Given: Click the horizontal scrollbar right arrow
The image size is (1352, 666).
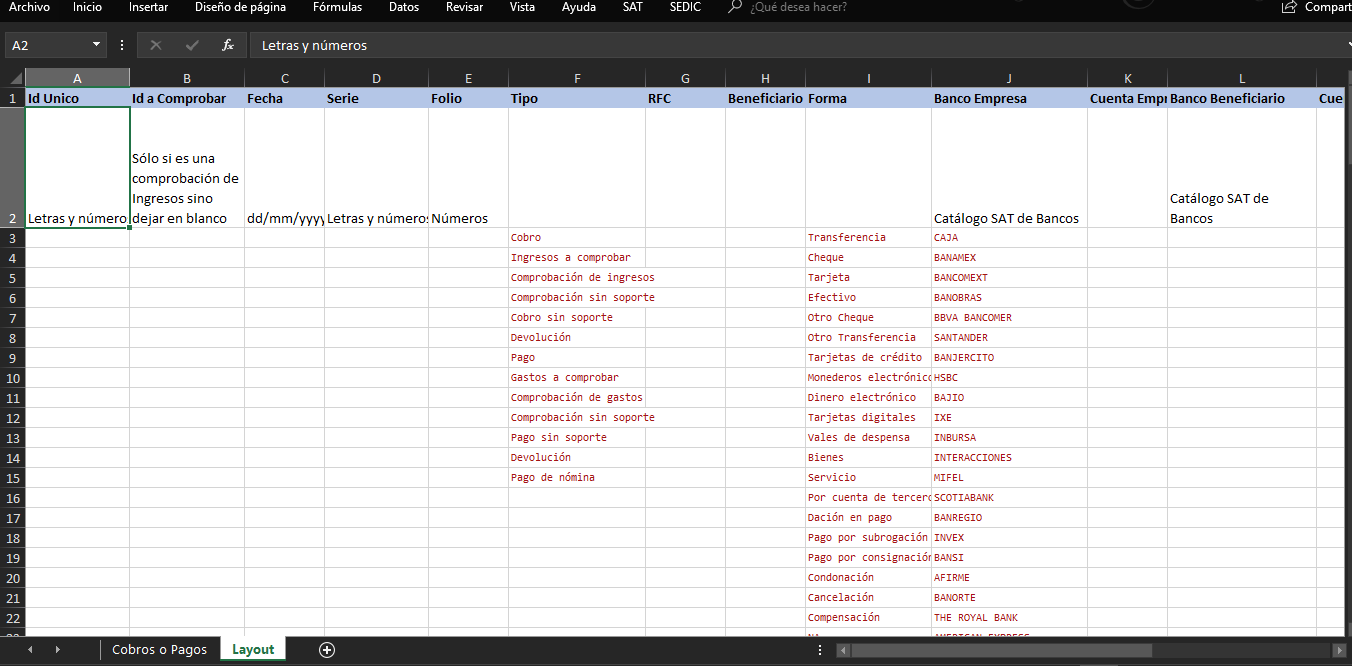Looking at the screenshot, I should point(1338,650).
